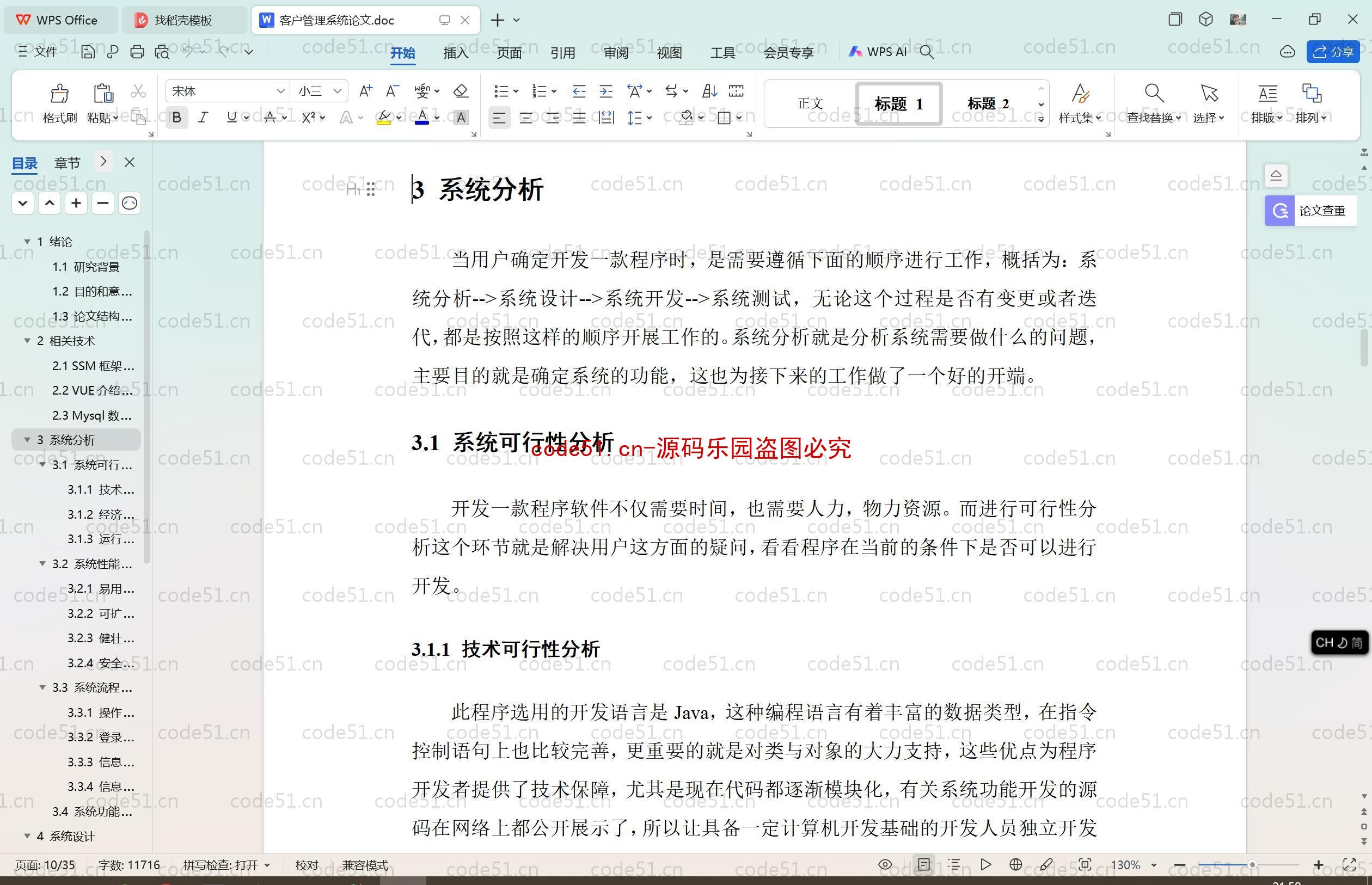Collapse the '1 绪论' tree node
Viewport: 1372px width, 885px height.
pyautogui.click(x=27, y=242)
